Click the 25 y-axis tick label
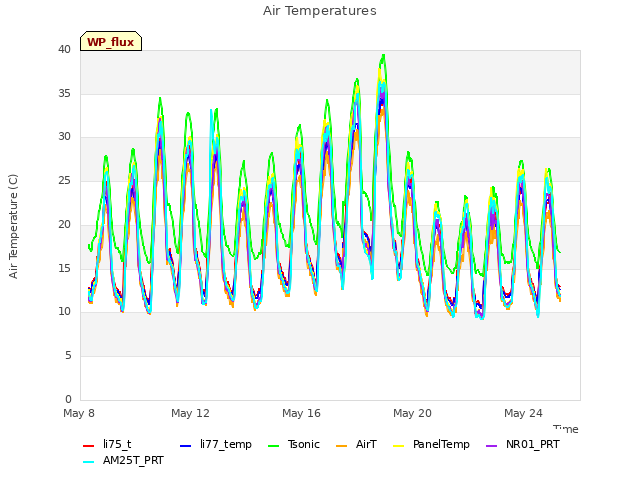The image size is (640, 480). (x=64, y=181)
